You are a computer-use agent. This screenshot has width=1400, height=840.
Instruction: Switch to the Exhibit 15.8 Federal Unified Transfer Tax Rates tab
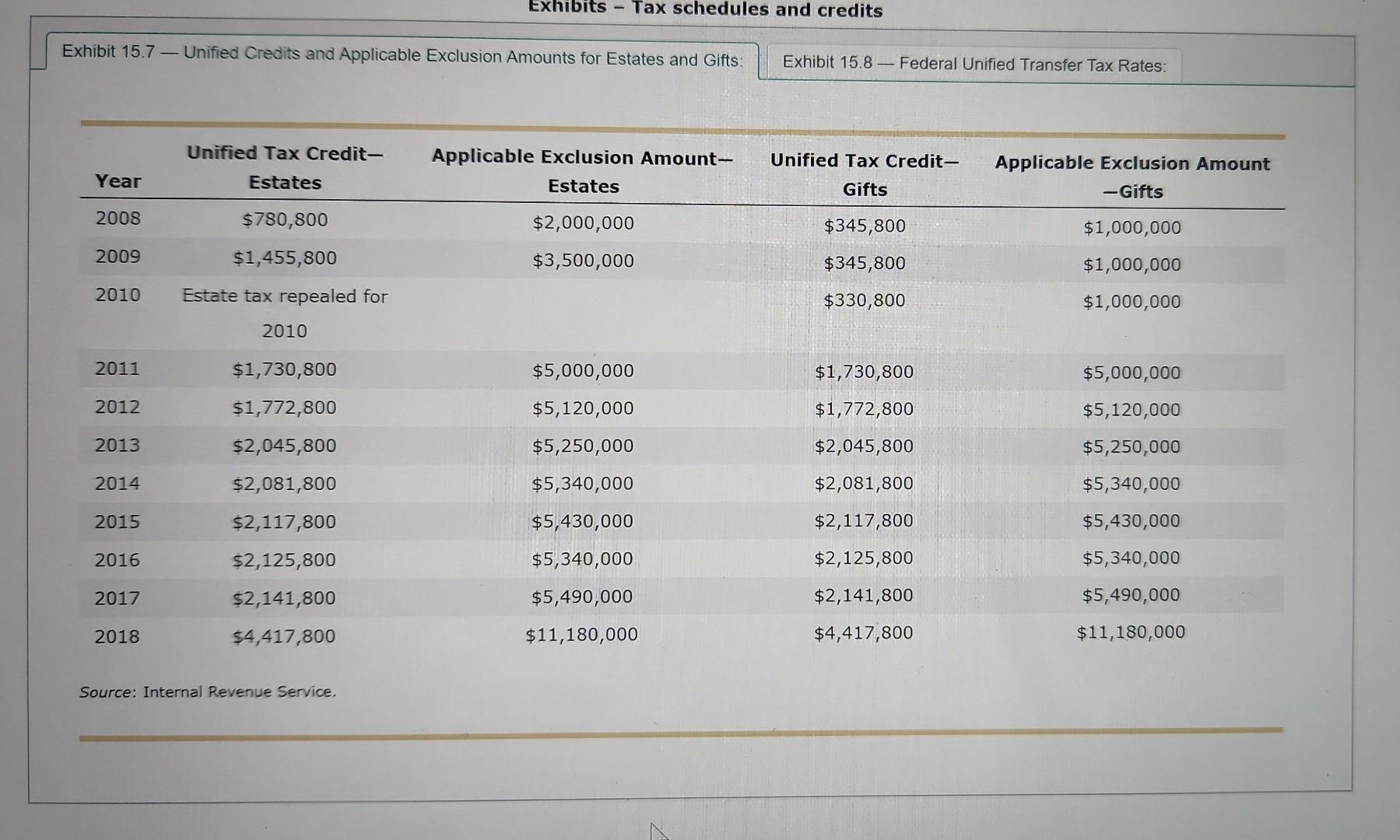(x=974, y=64)
